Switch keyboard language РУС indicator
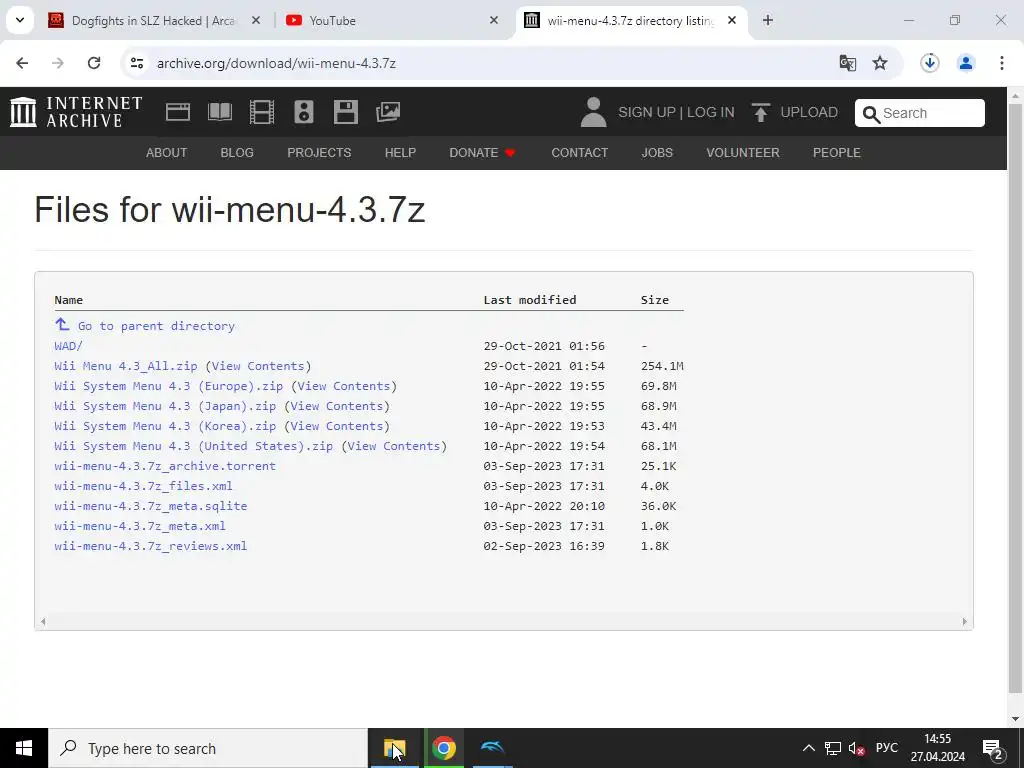 coord(886,748)
